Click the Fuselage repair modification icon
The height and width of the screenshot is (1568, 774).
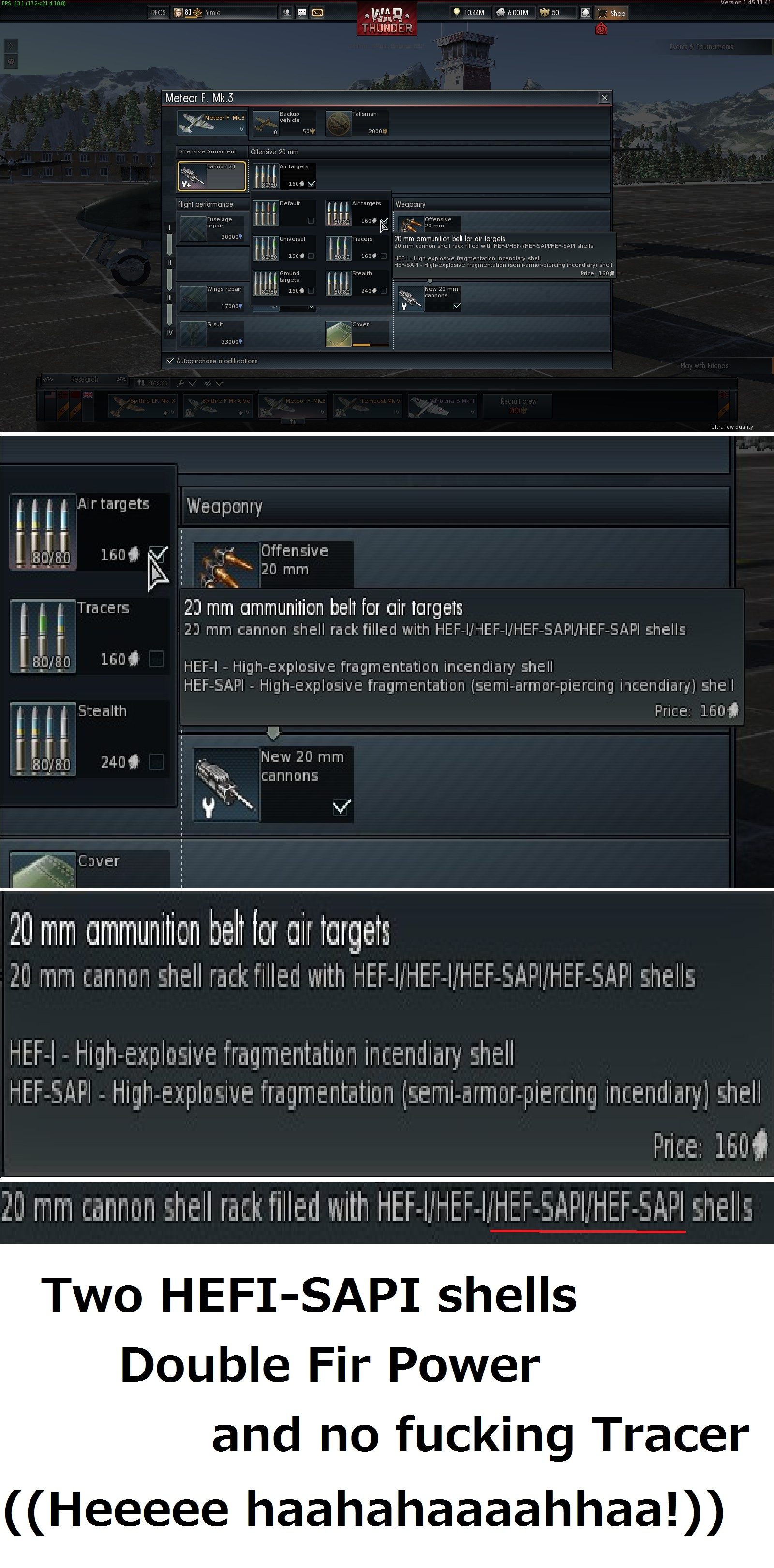pos(193,229)
